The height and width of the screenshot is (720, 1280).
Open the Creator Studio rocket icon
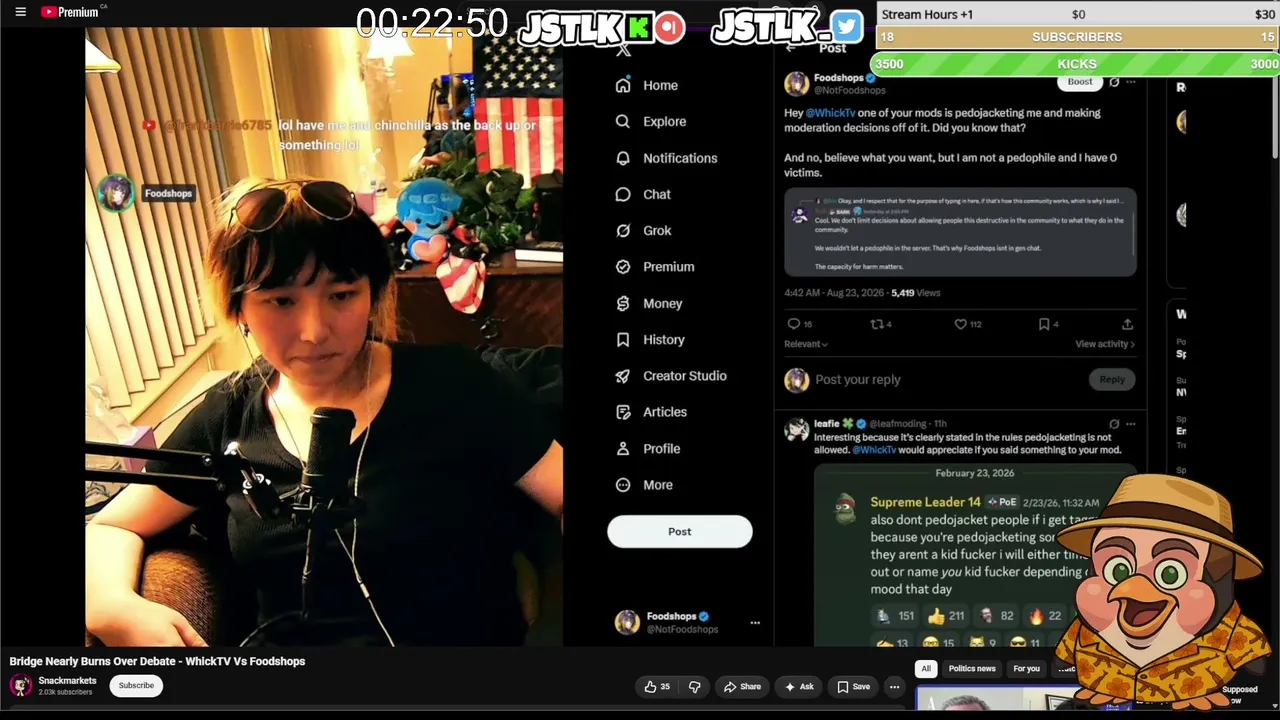click(623, 376)
